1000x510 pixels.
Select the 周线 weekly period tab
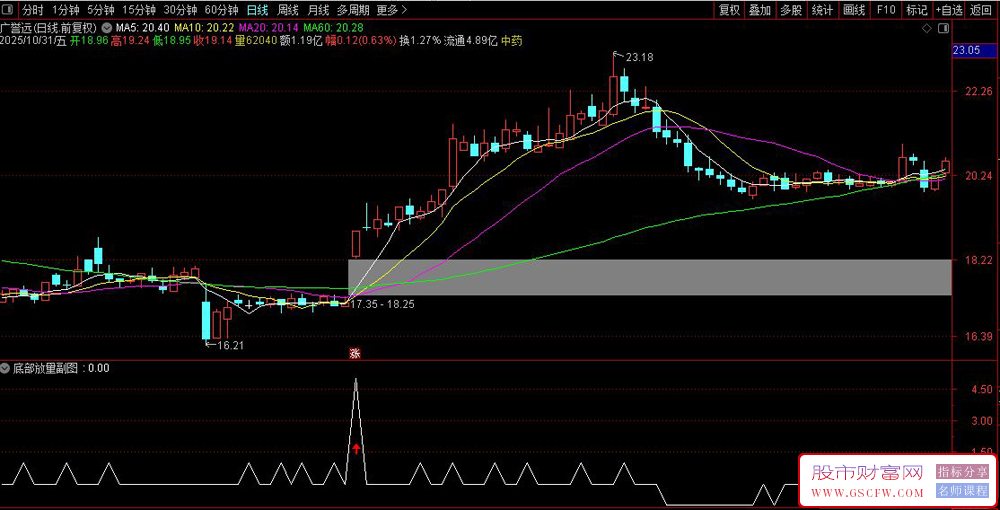pyautogui.click(x=288, y=10)
